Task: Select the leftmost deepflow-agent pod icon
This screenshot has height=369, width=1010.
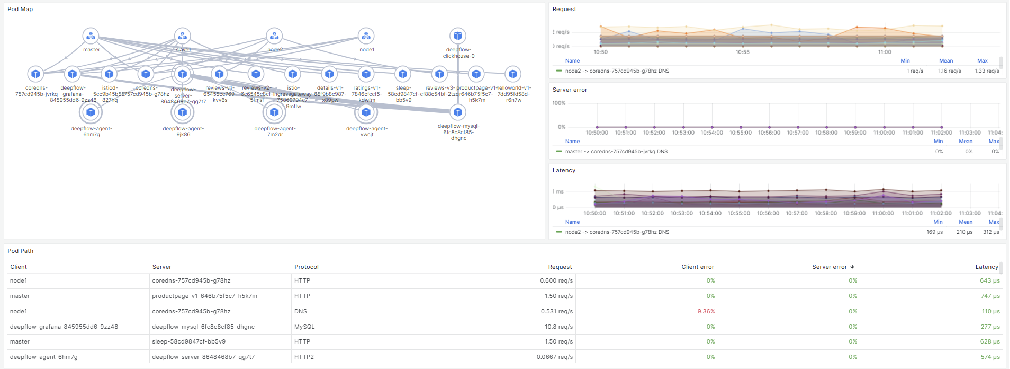Action: pos(91,113)
